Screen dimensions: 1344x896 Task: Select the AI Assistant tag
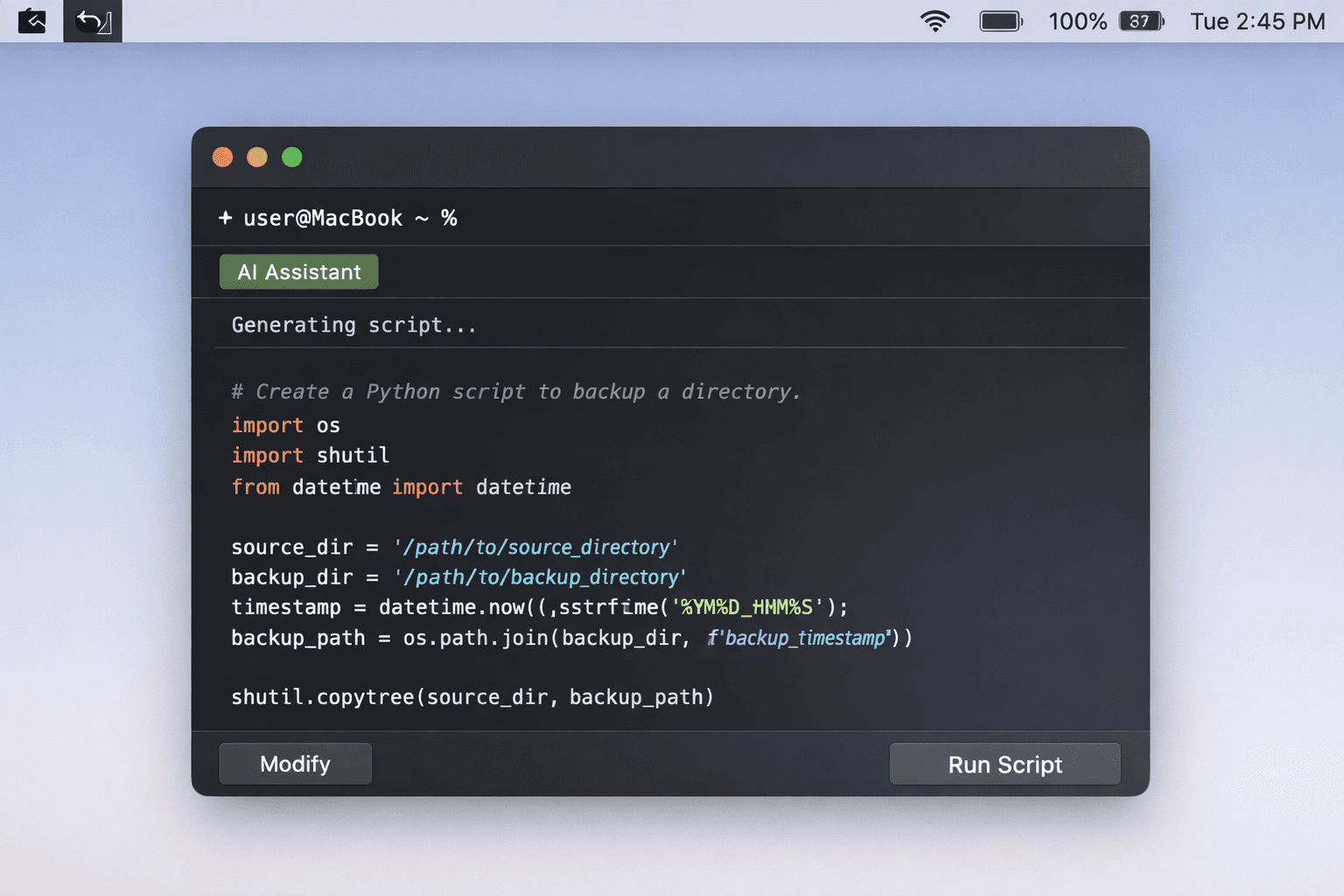[298, 272]
